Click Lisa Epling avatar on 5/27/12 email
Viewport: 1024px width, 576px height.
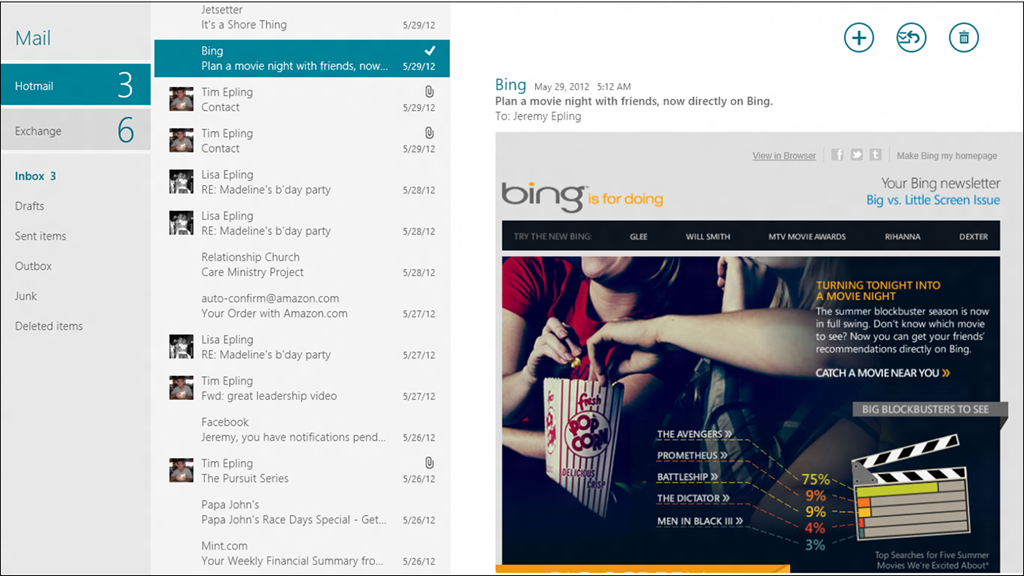(x=181, y=347)
